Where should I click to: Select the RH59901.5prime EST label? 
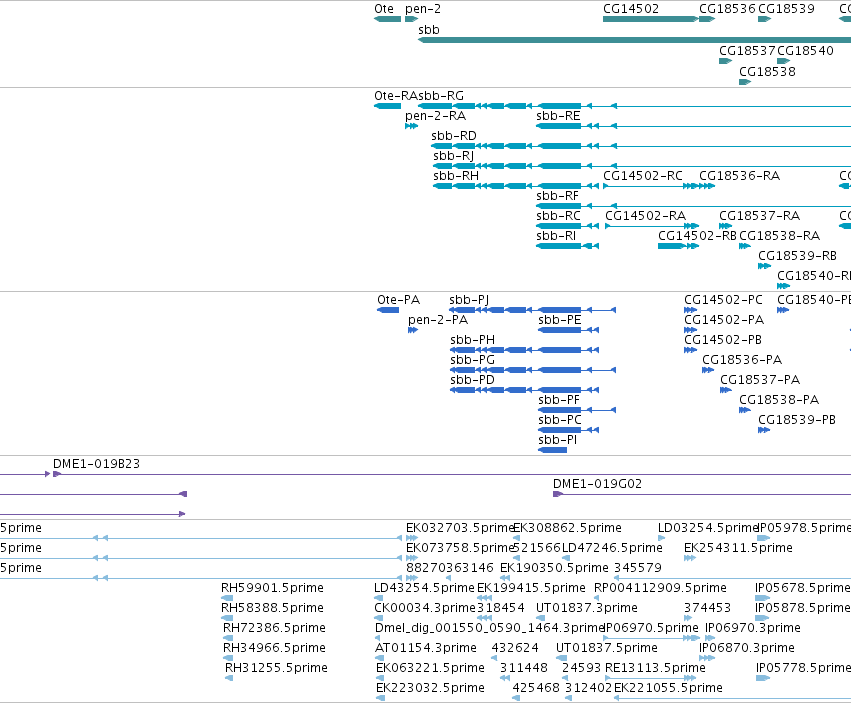click(272, 588)
